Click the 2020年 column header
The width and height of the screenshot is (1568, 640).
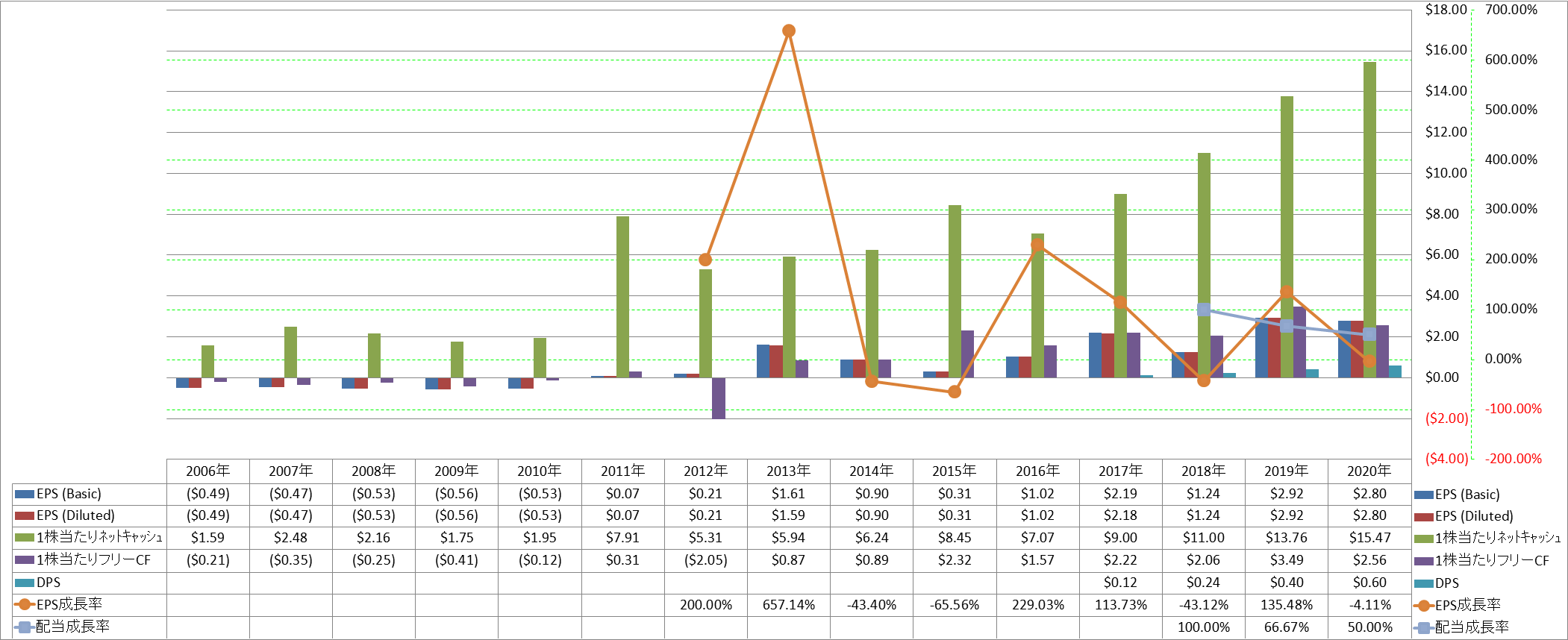point(1369,471)
